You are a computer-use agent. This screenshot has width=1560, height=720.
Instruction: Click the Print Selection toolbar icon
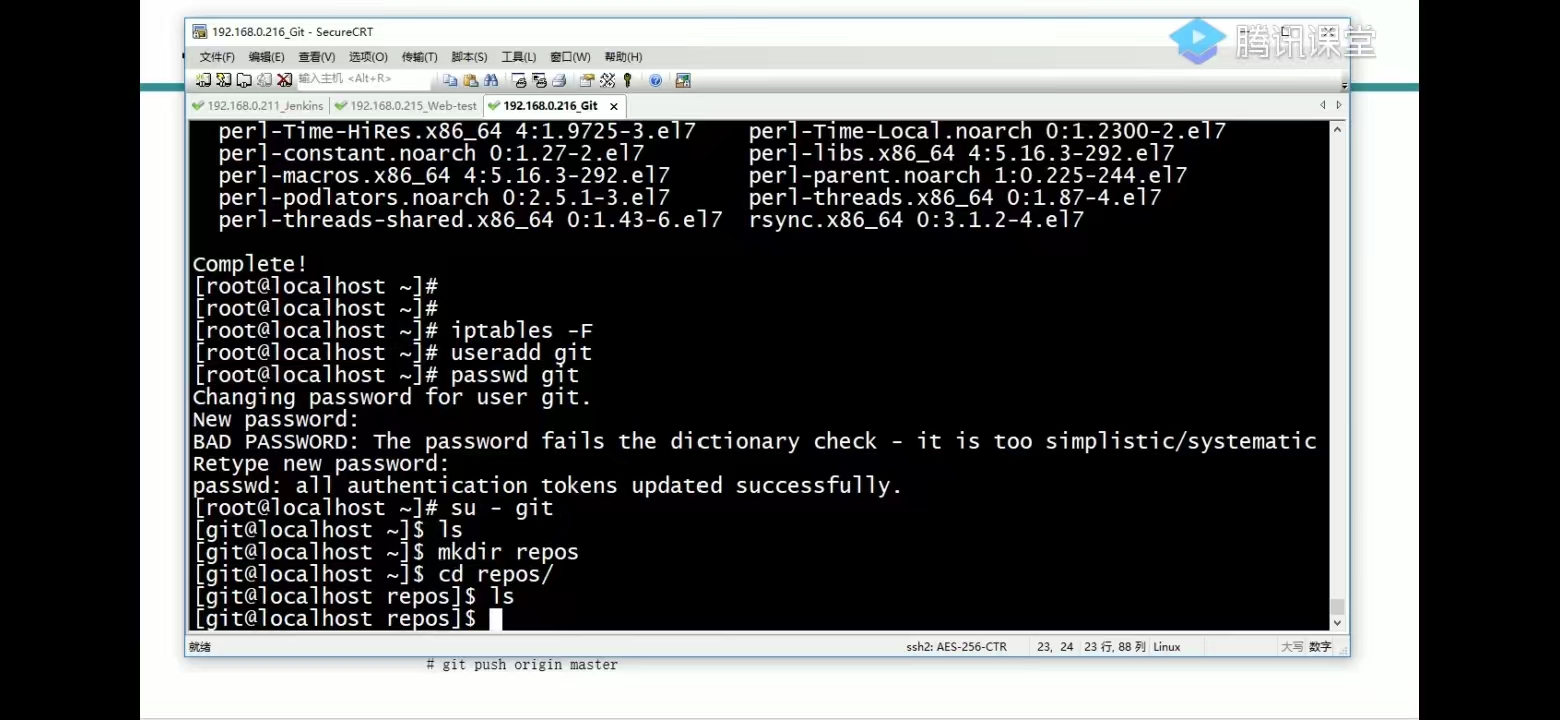click(x=539, y=80)
